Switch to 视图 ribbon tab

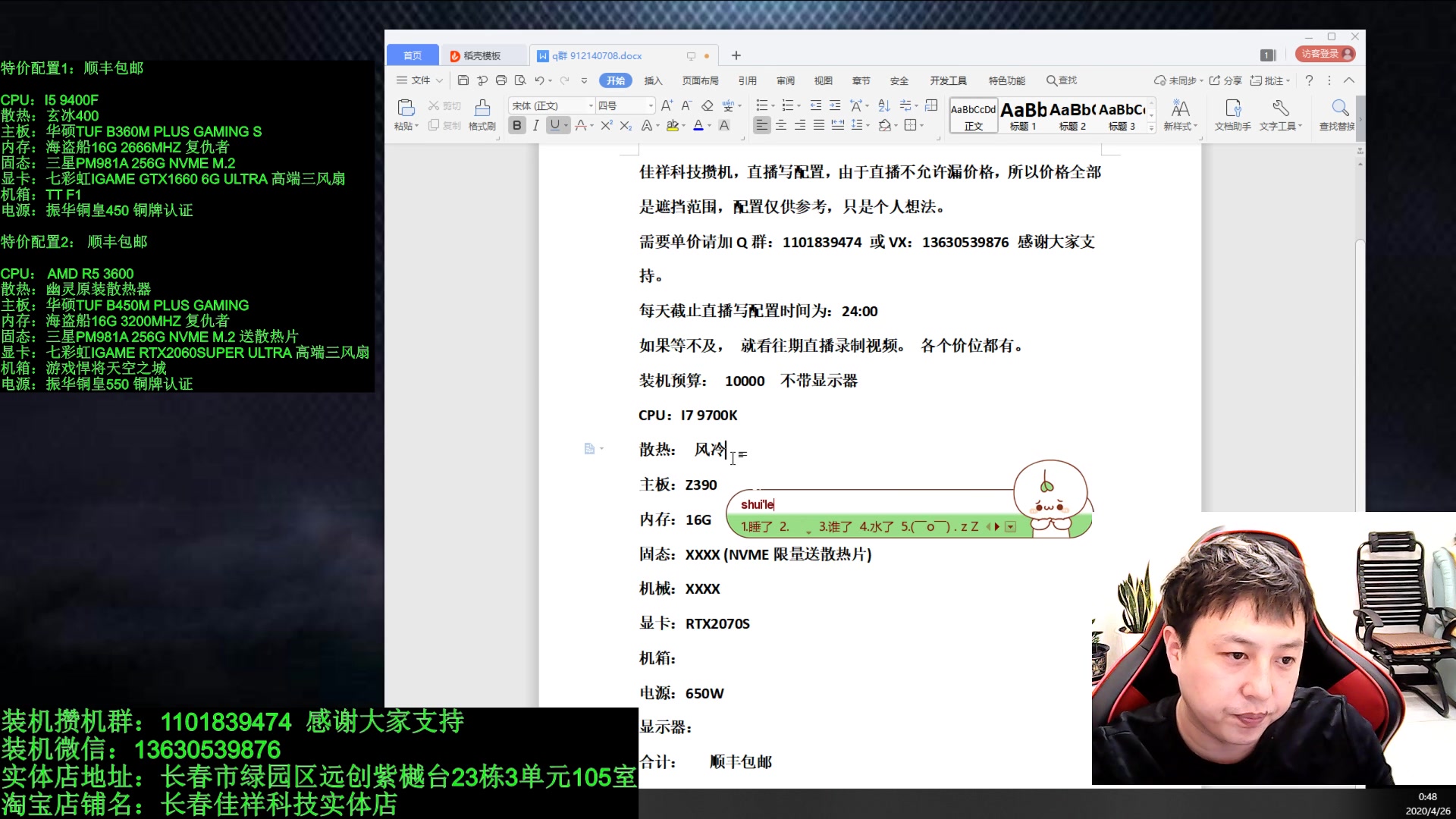824,80
